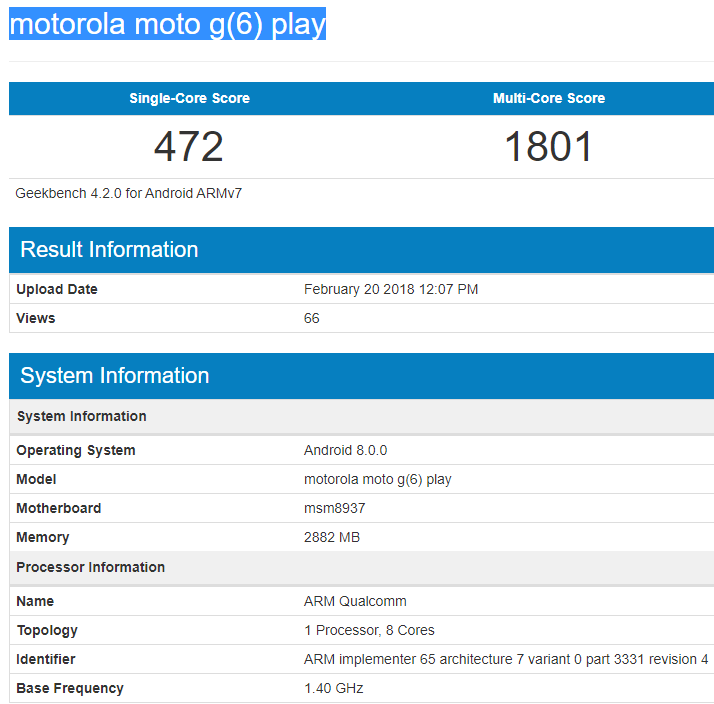Click the Topology label
The image size is (714, 704).
(47, 631)
